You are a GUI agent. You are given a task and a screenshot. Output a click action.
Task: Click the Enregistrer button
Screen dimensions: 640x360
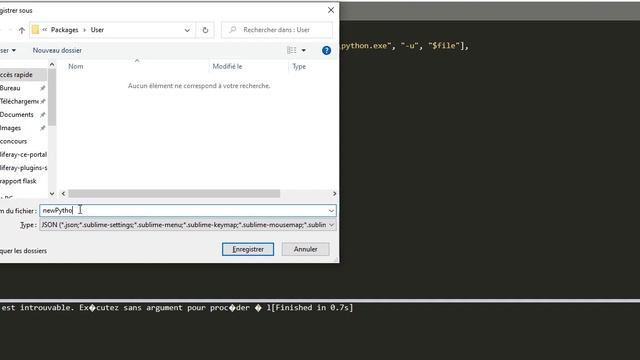(x=248, y=249)
